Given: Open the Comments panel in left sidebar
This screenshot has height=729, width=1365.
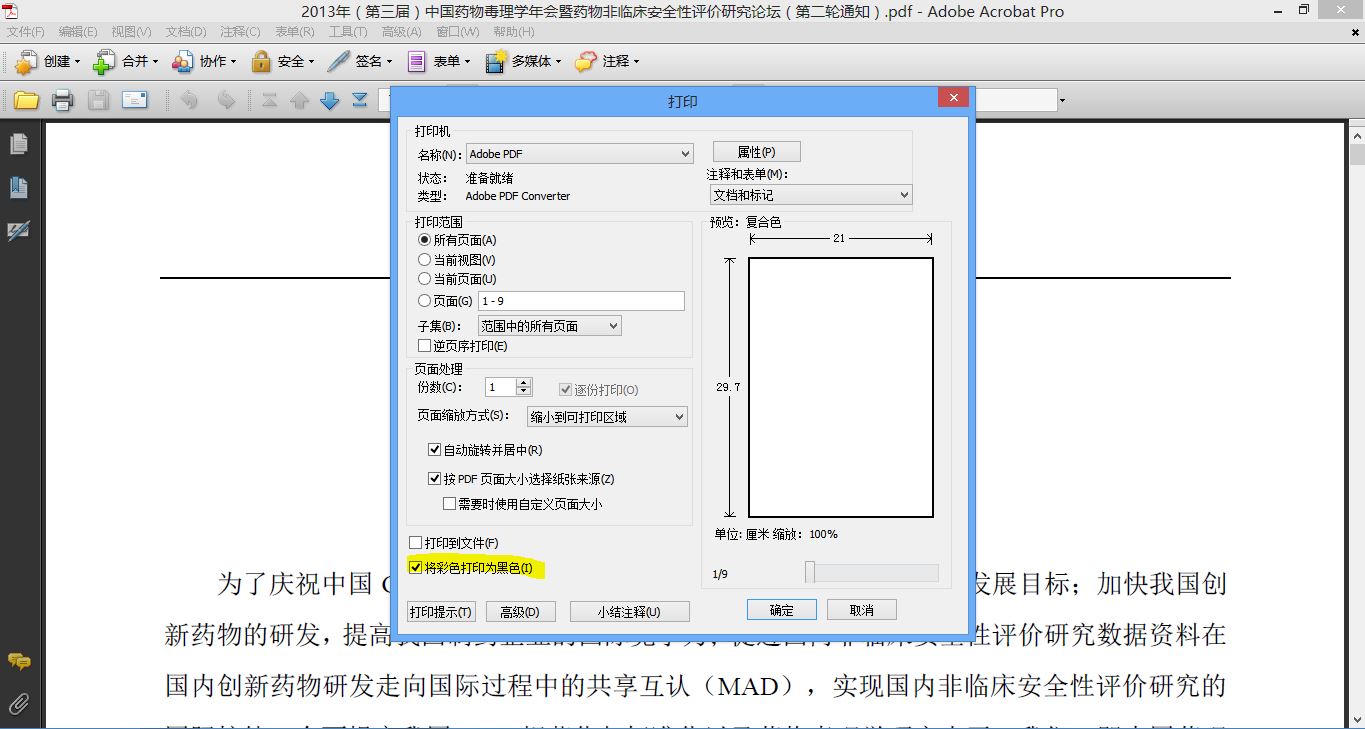Looking at the screenshot, I should [x=18, y=662].
